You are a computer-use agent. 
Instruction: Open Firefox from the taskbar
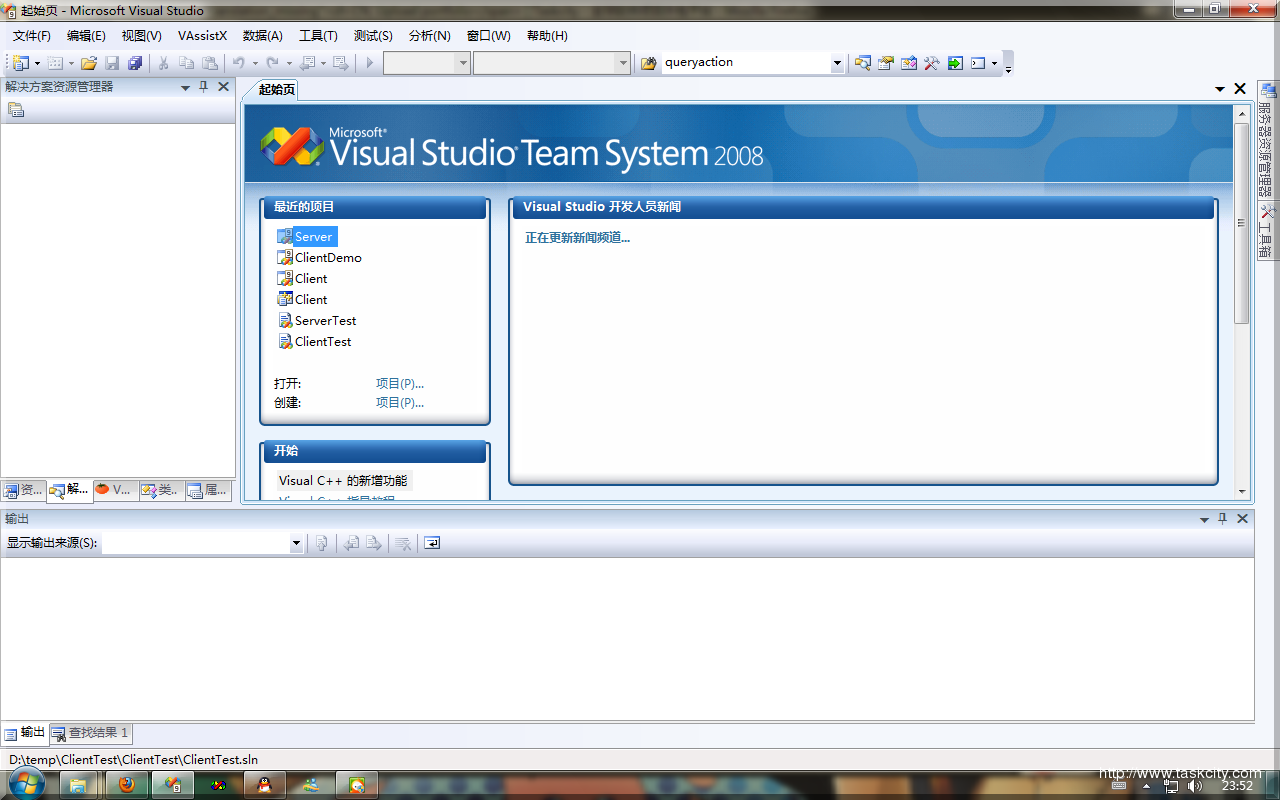[126, 785]
